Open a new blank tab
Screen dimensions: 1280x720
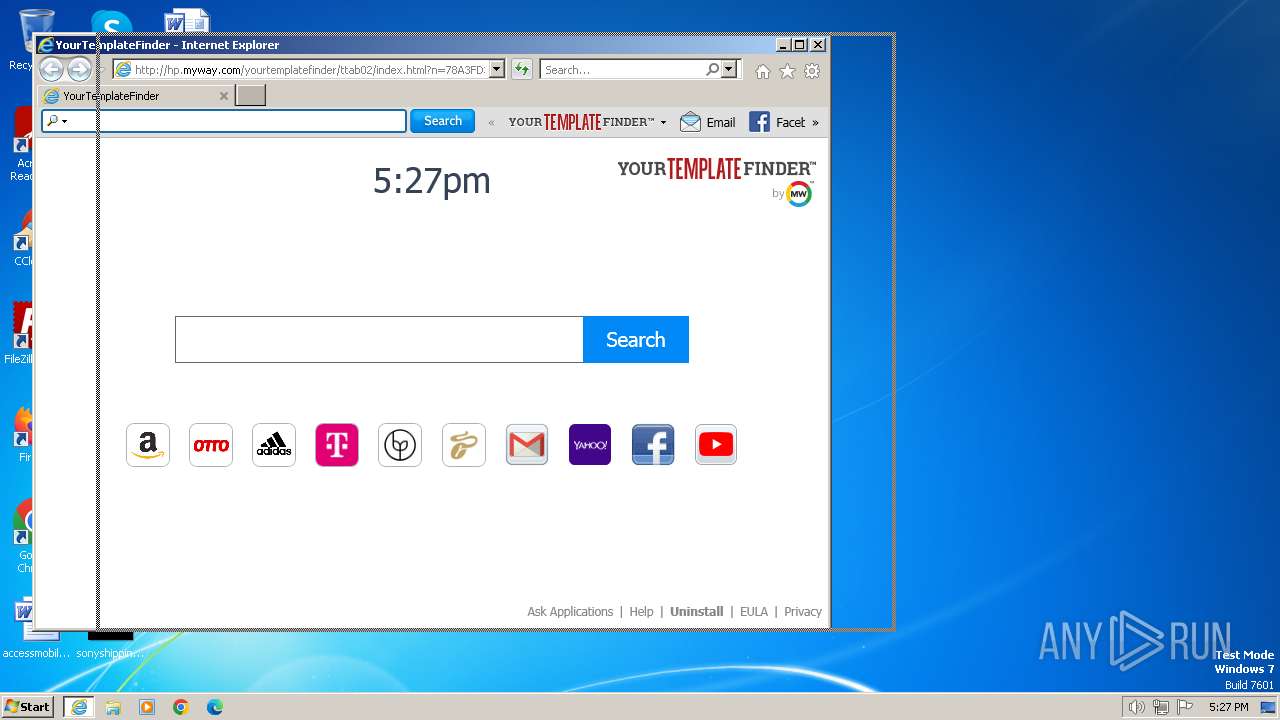250,95
